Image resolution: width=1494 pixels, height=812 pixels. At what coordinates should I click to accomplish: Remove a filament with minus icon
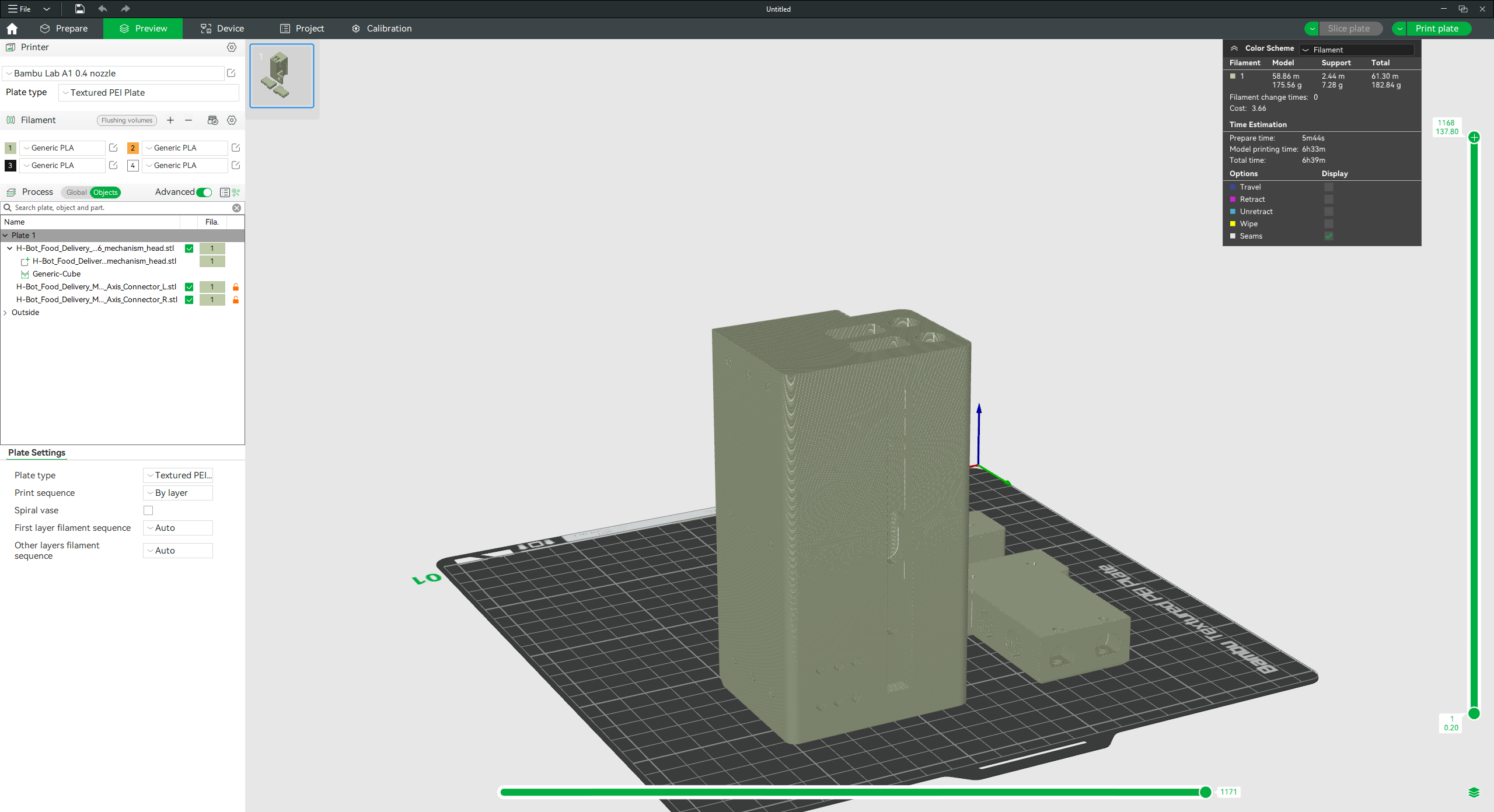189,120
